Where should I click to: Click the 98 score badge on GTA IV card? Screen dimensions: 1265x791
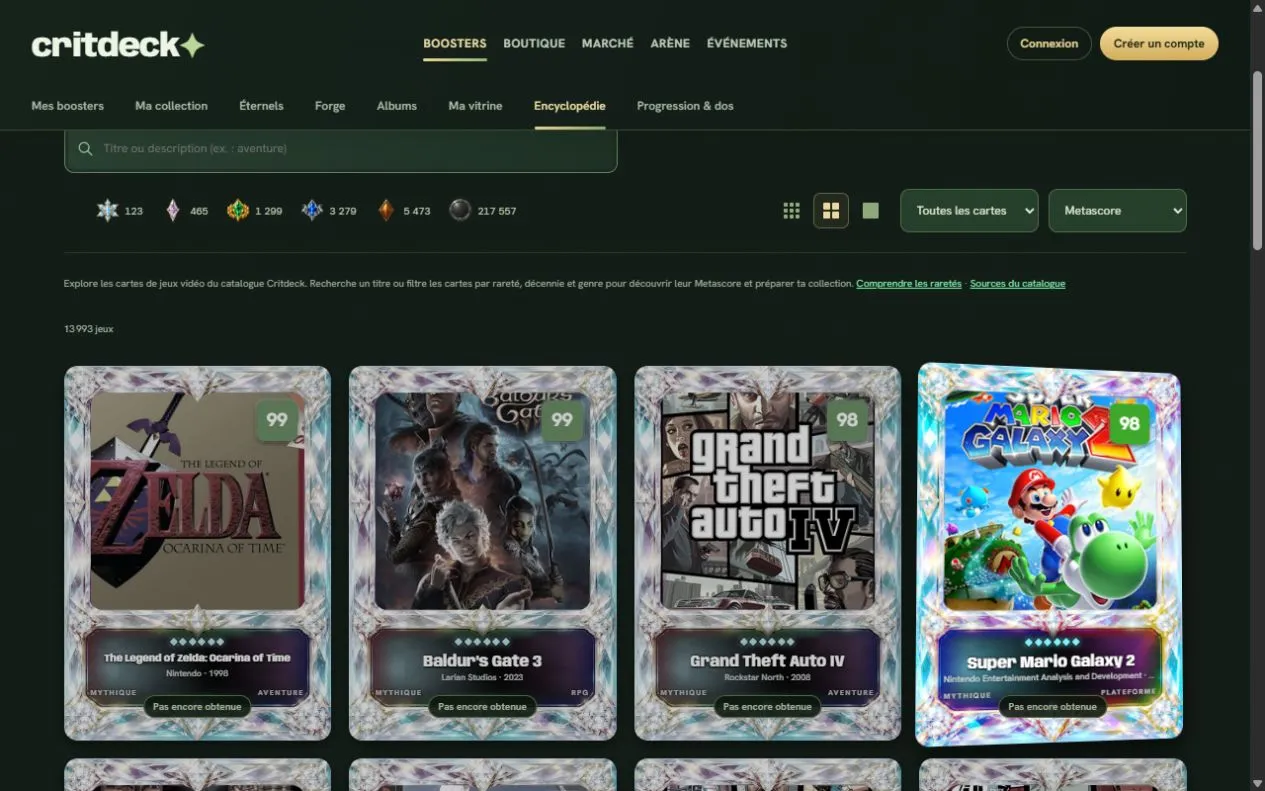coord(847,420)
